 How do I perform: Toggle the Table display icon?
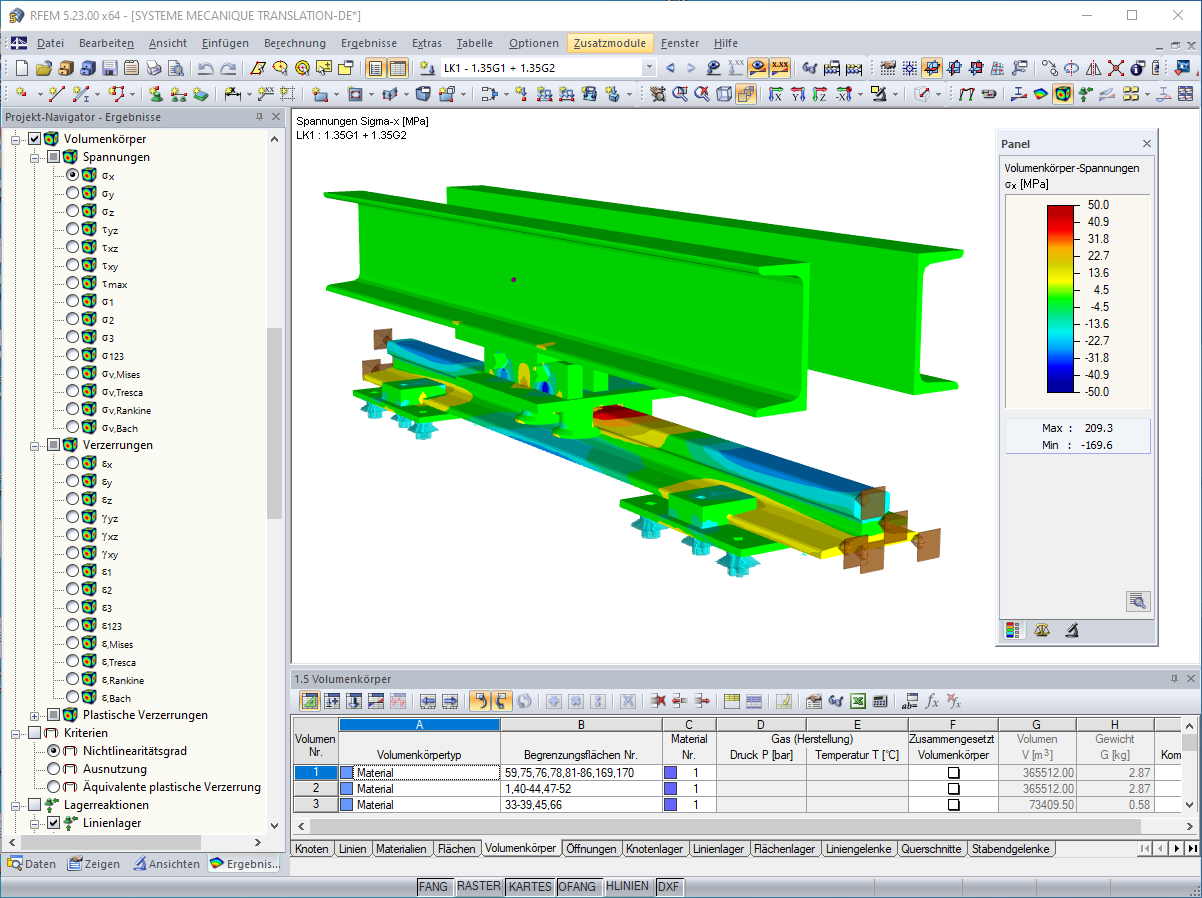point(398,69)
